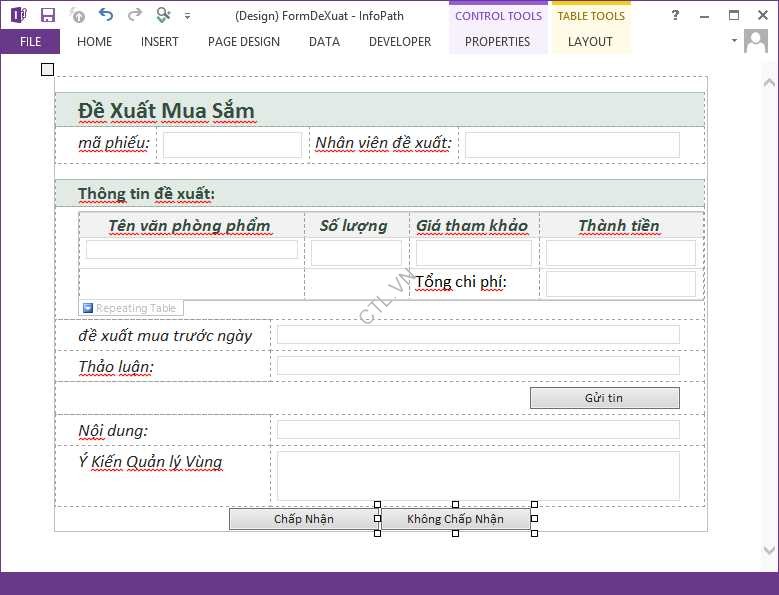779x595 pixels.
Task: Open the FILE tab
Action: coord(30,42)
